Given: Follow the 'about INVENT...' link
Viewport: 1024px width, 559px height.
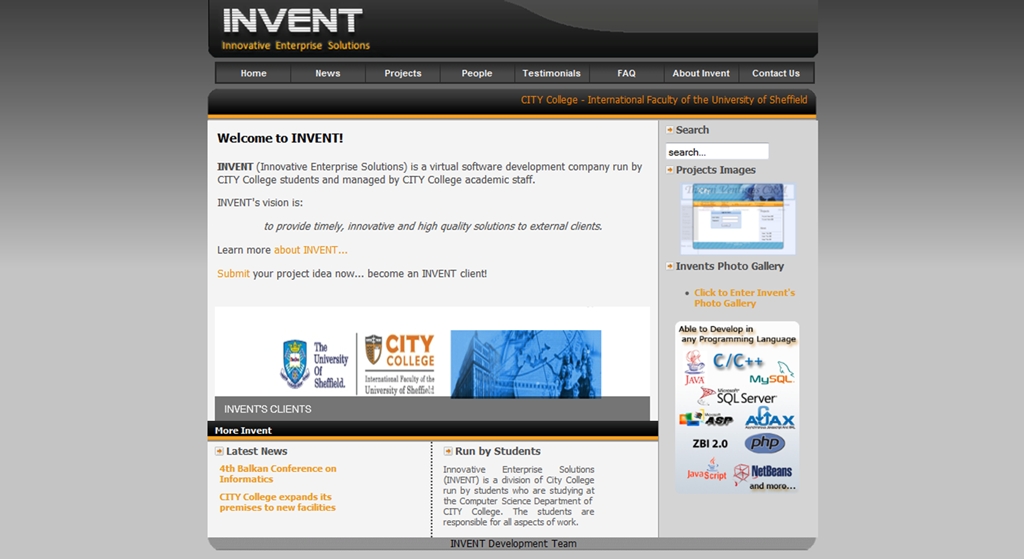Looking at the screenshot, I should [x=310, y=250].
